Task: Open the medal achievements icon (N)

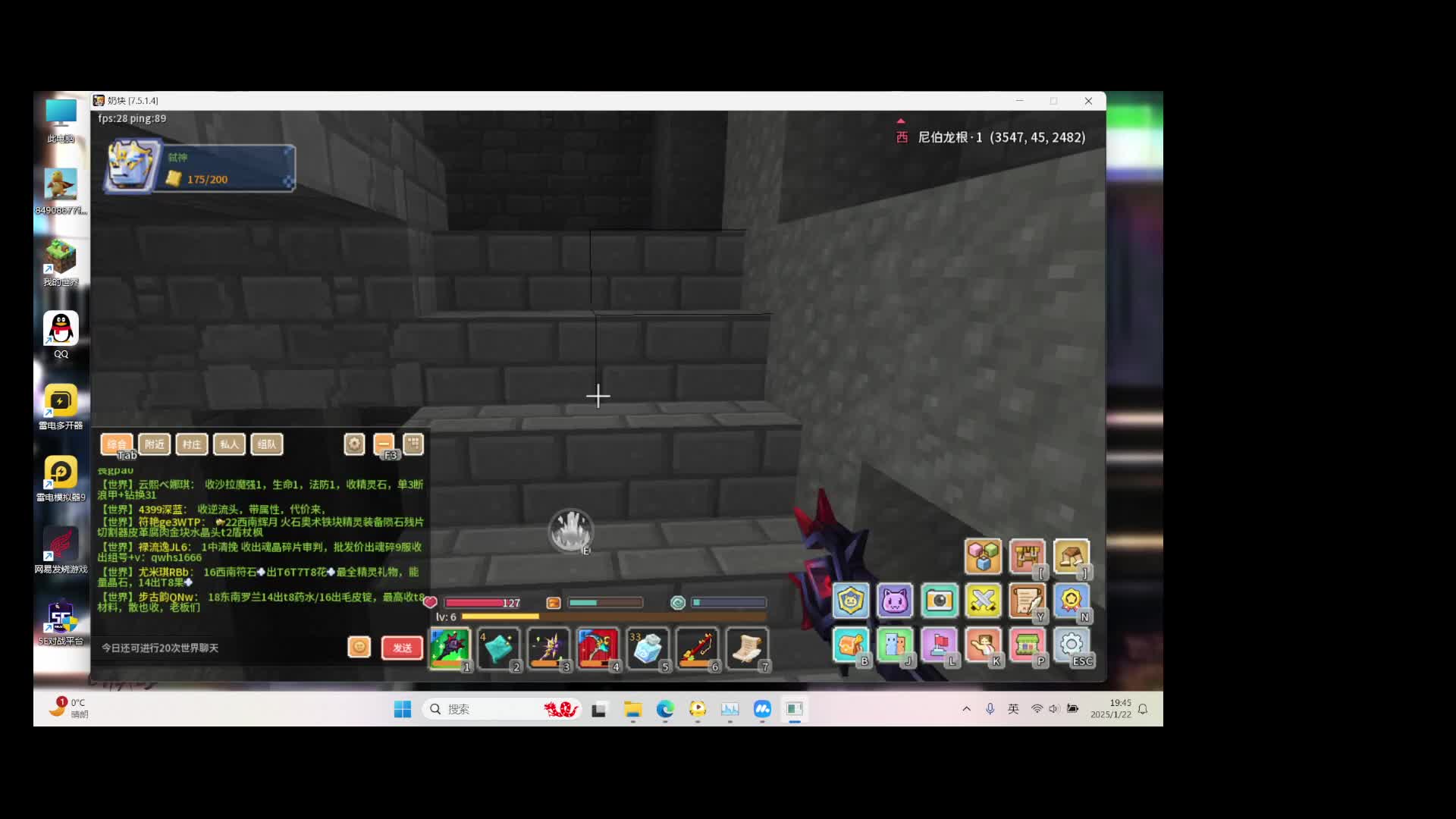Action: (x=1071, y=601)
